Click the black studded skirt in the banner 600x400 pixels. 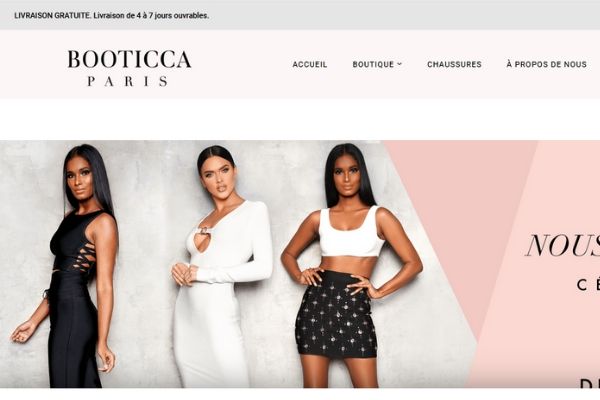(336, 314)
